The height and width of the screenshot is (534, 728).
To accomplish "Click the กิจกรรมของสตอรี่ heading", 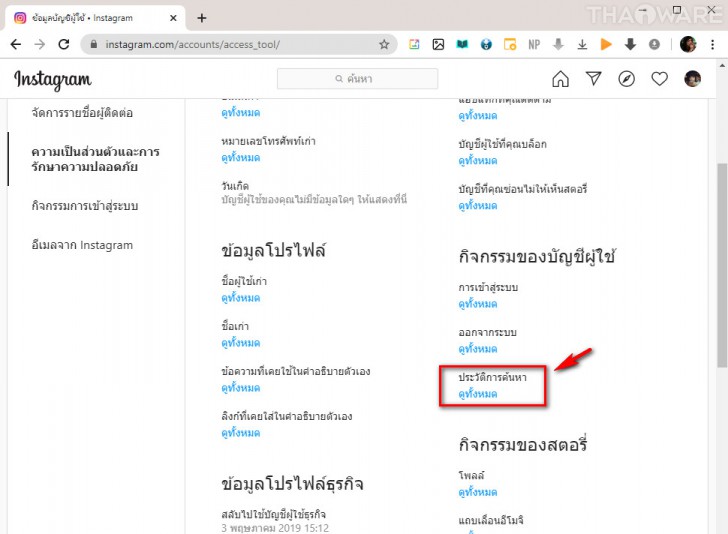I will (x=523, y=444).
